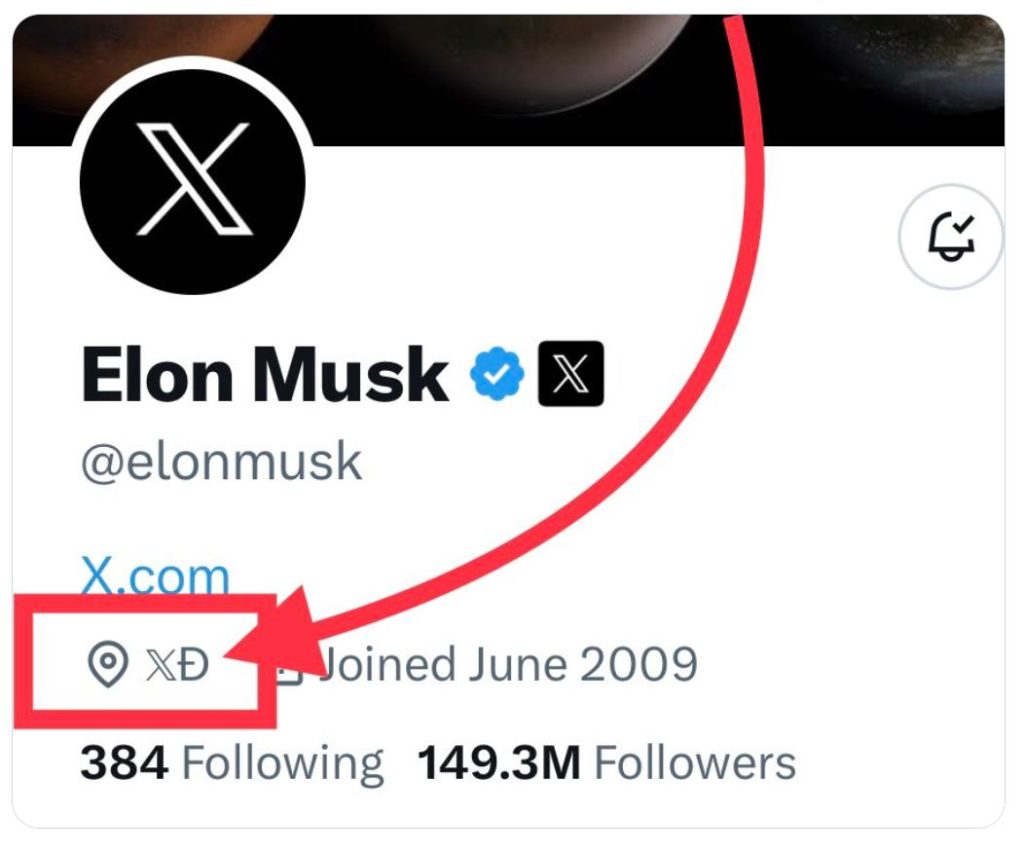Screen dimensions: 1024x855
Task: Open the 149.3M Followers list
Action: [x=606, y=764]
